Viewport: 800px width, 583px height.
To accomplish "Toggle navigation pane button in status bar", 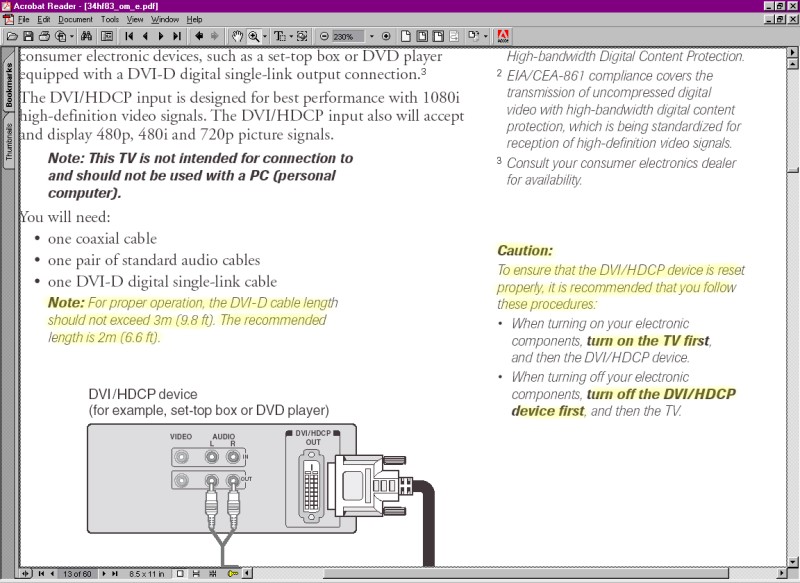I will click(26, 574).
